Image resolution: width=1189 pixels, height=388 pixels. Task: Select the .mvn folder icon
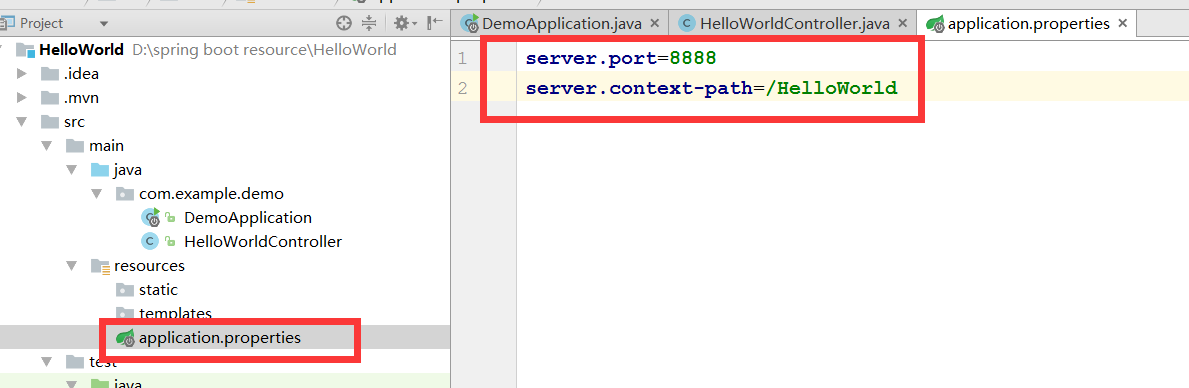49,99
